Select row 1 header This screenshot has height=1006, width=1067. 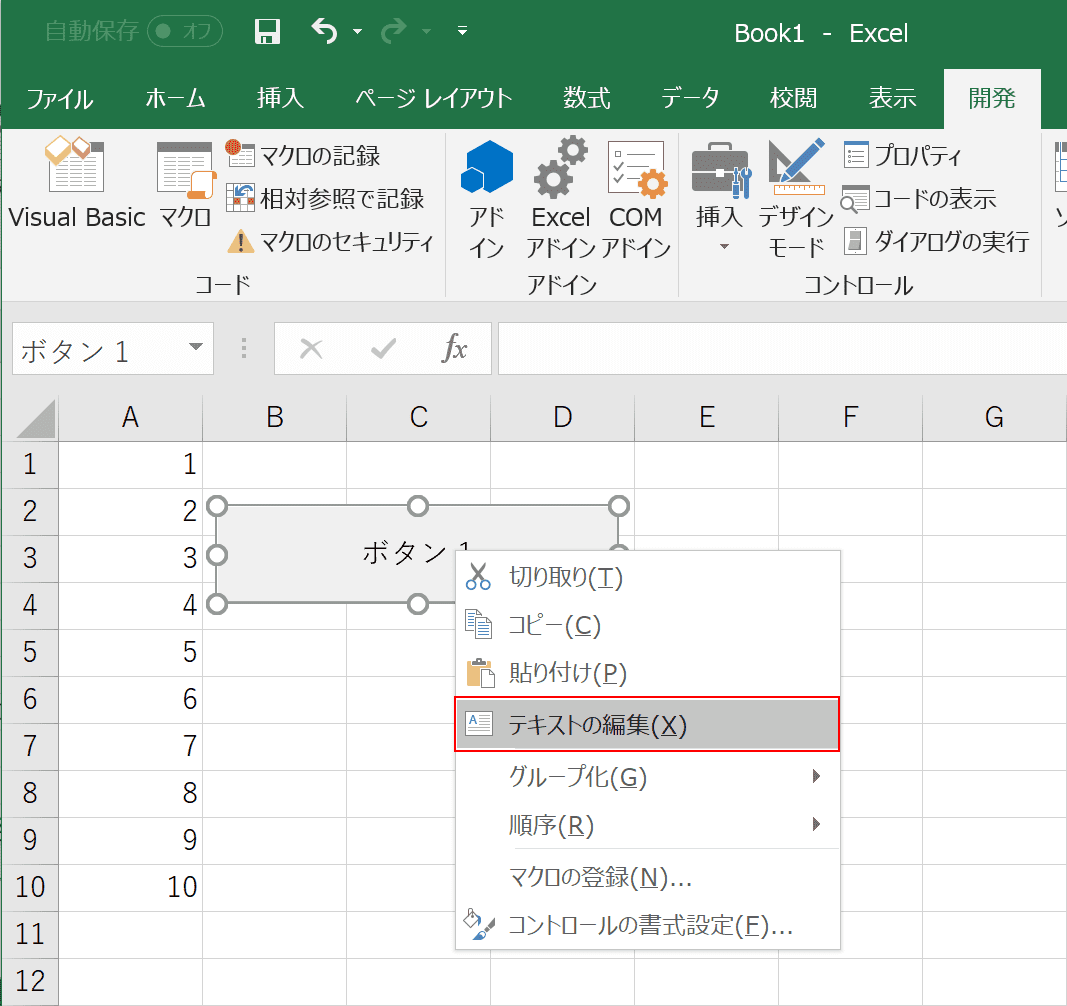click(30, 464)
